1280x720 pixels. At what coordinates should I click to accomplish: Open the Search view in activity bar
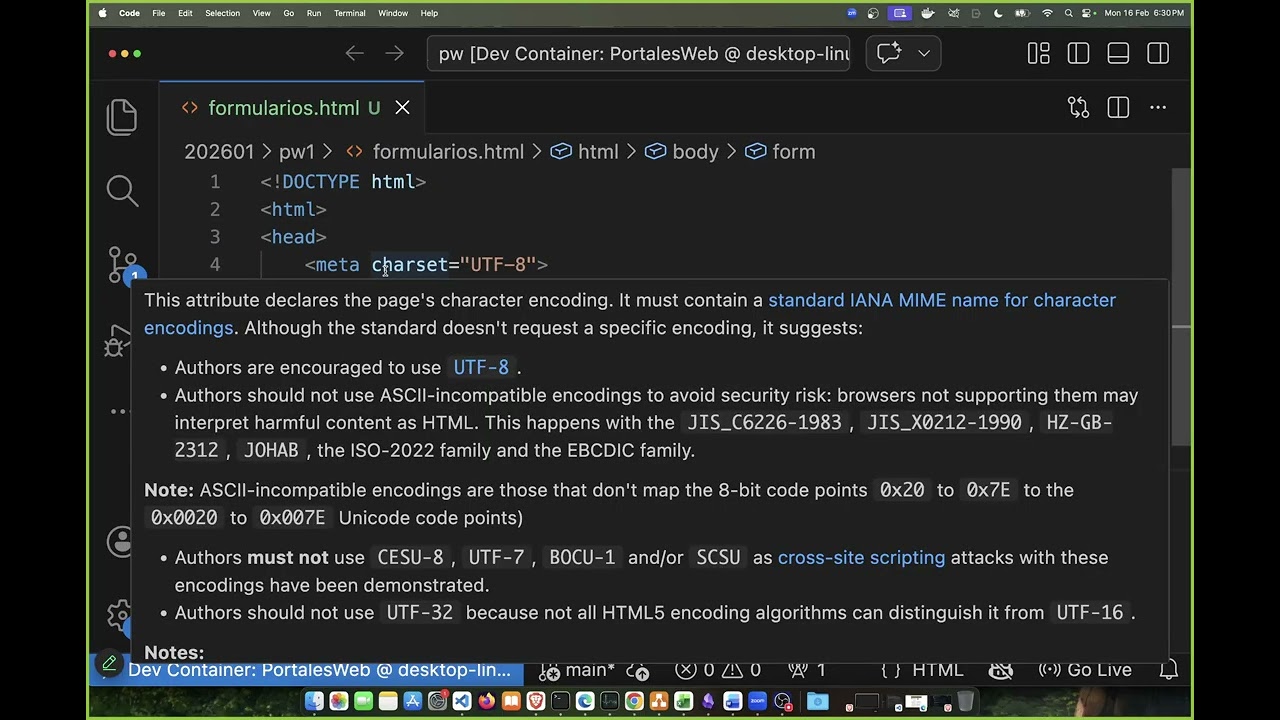click(122, 190)
